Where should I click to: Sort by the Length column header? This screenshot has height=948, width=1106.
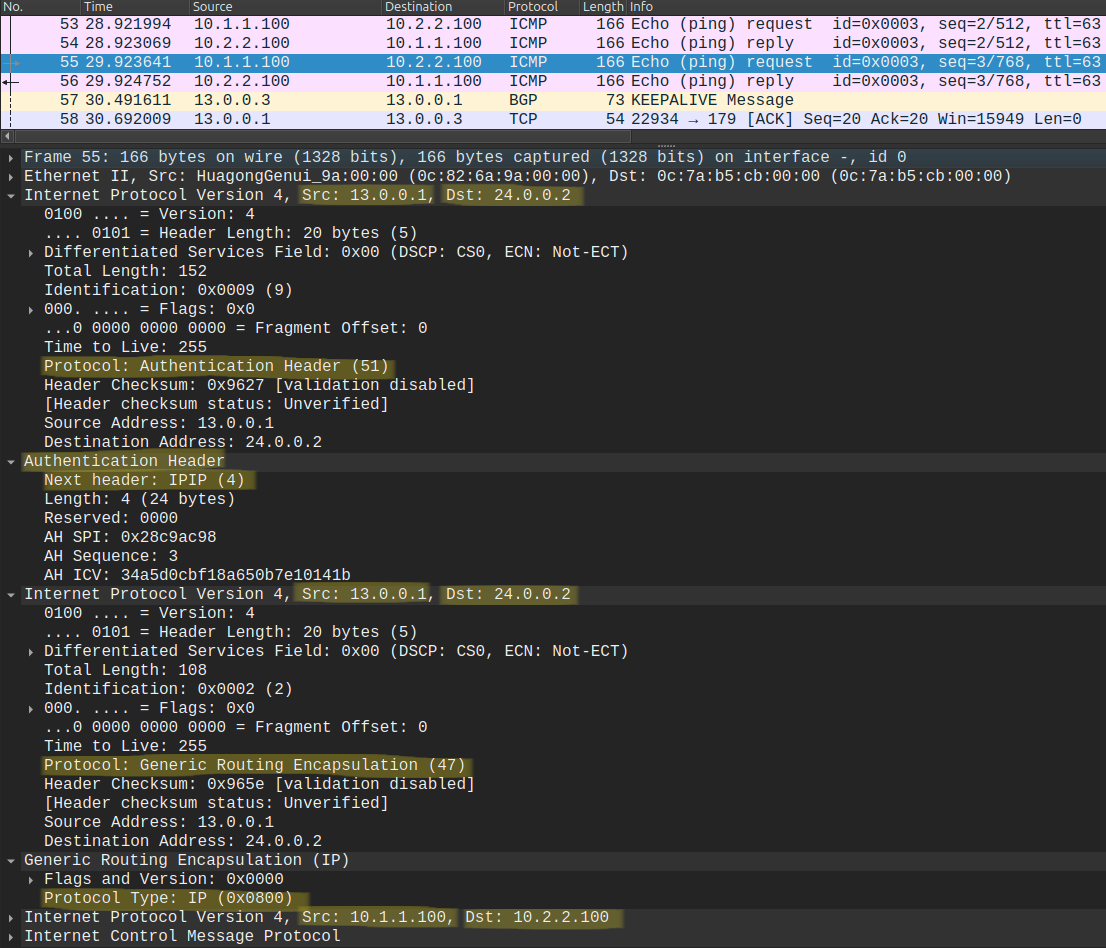coord(603,7)
